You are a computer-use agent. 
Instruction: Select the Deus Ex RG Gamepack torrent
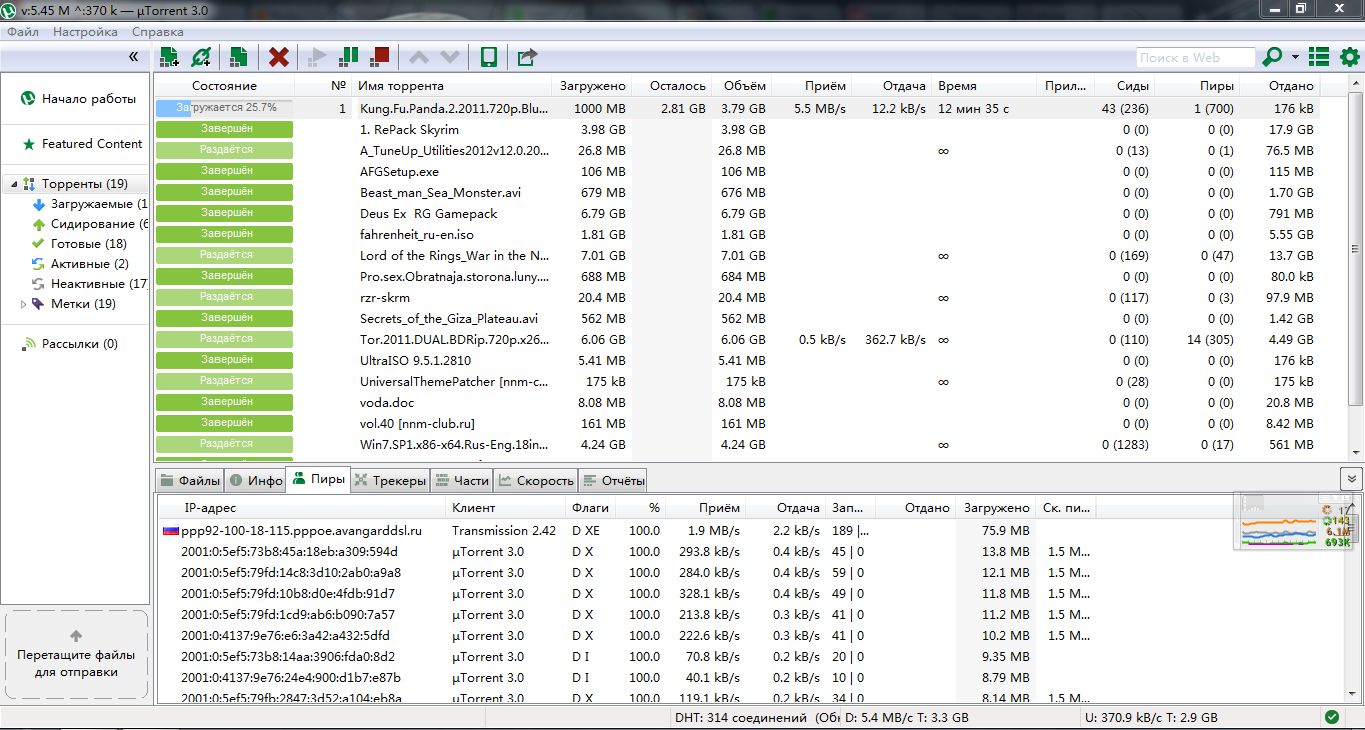click(x=736, y=213)
